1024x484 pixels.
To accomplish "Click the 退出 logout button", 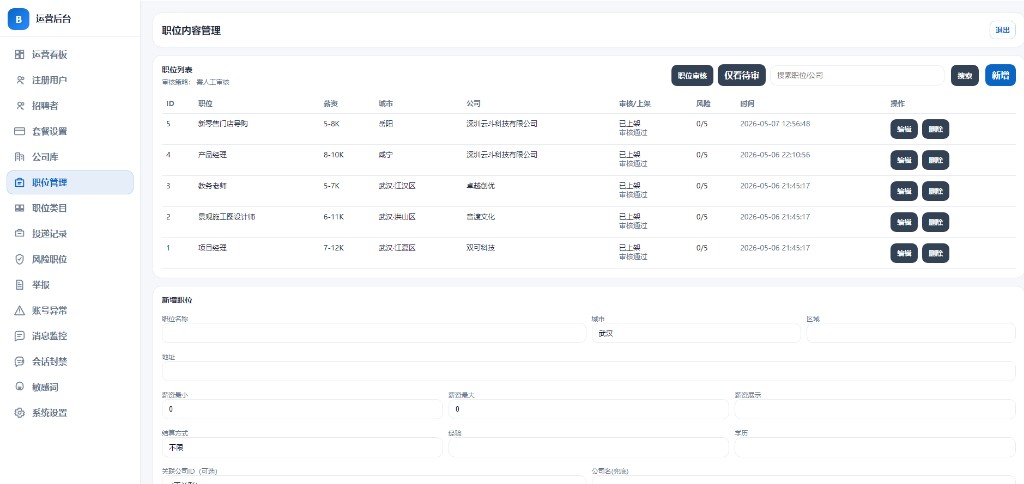I will tap(1002, 30).
